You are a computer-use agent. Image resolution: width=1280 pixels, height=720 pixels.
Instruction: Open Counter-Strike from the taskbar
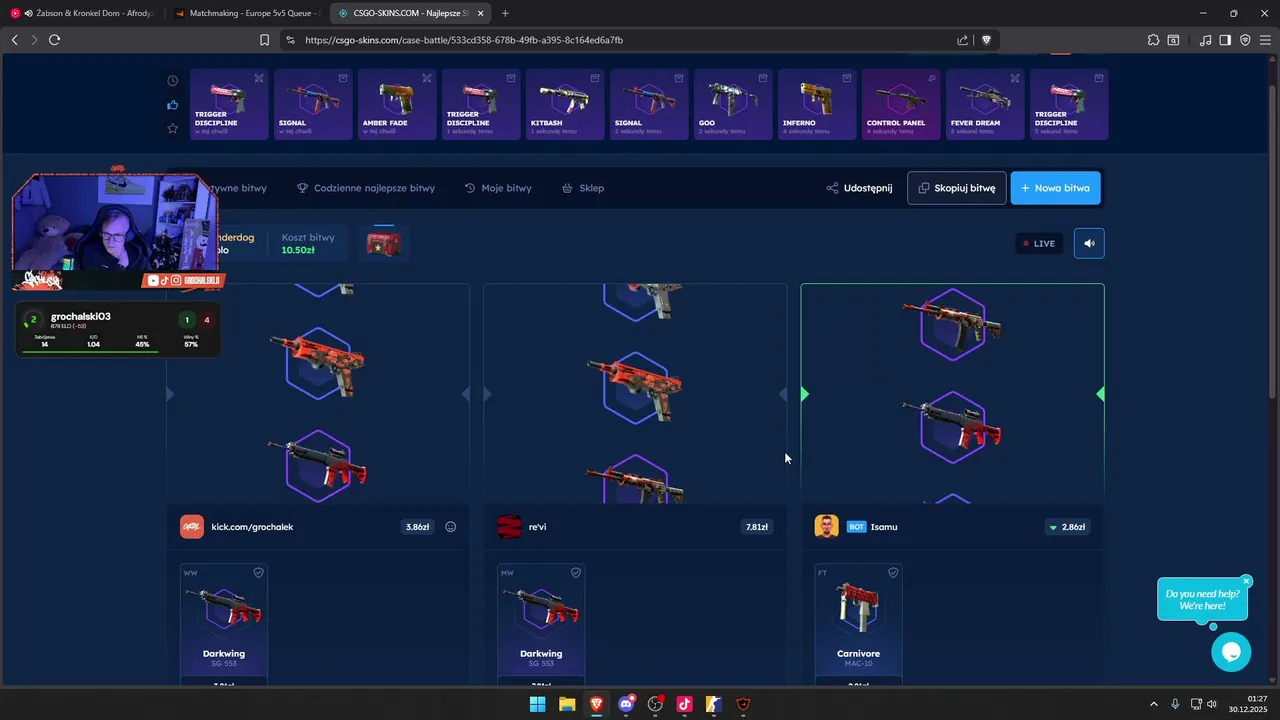[714, 704]
